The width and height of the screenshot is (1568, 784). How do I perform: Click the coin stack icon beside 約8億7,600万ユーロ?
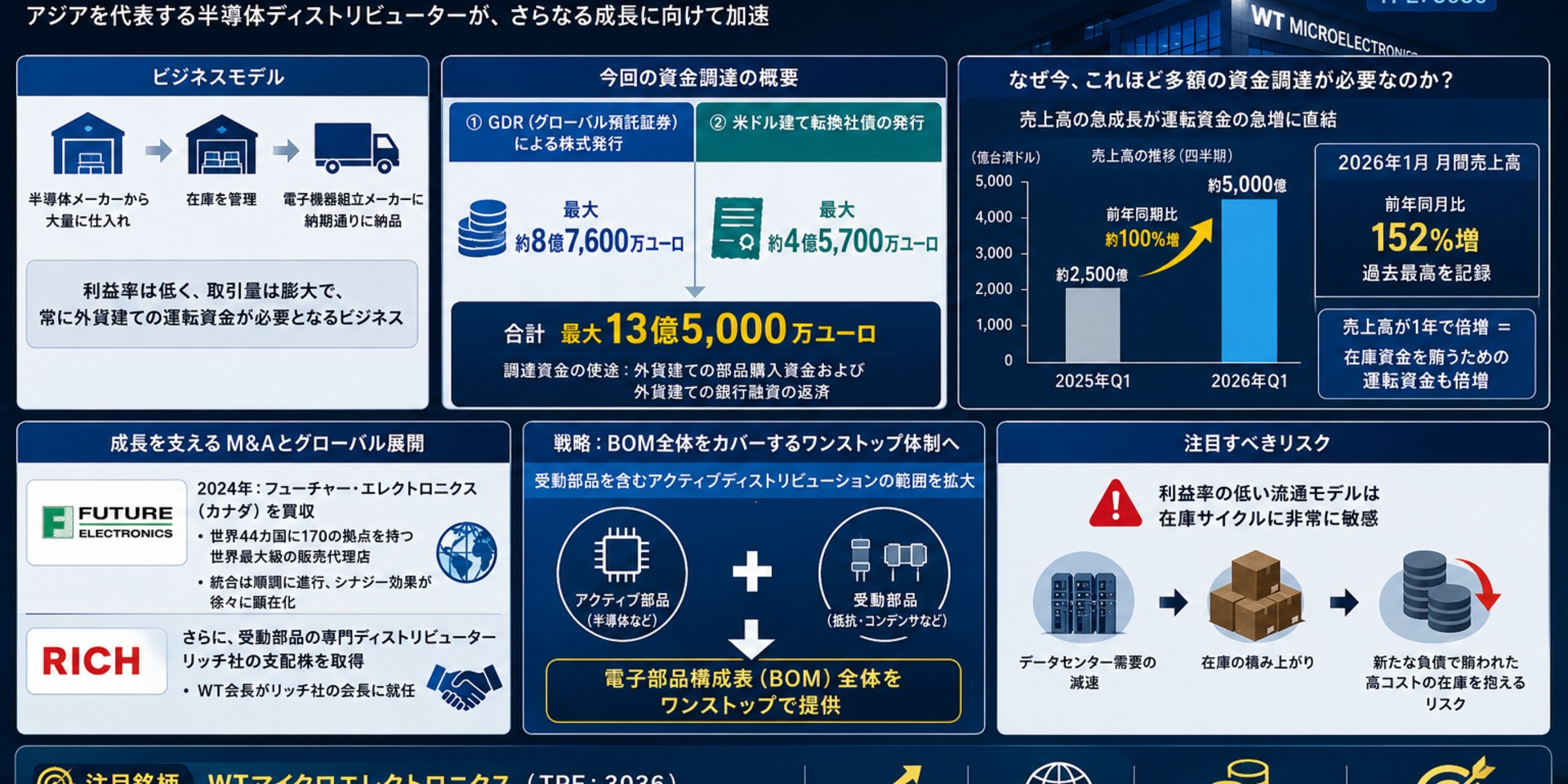coord(482,229)
